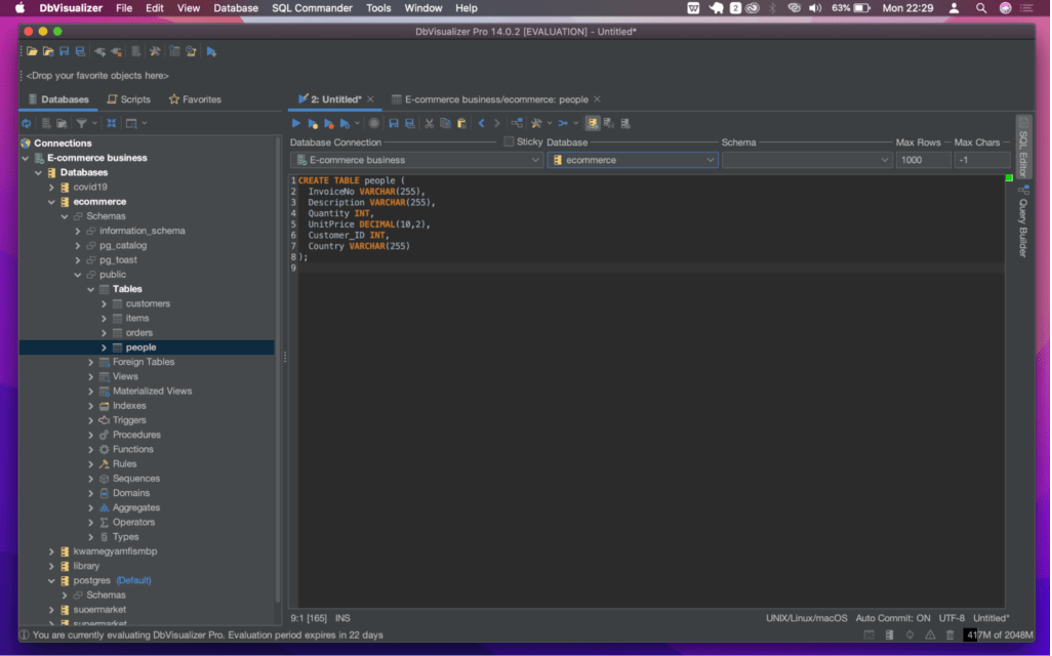1052x656 pixels.
Task: Click the UNIX/Linux/macOS line ending indicator
Action: click(x=806, y=618)
